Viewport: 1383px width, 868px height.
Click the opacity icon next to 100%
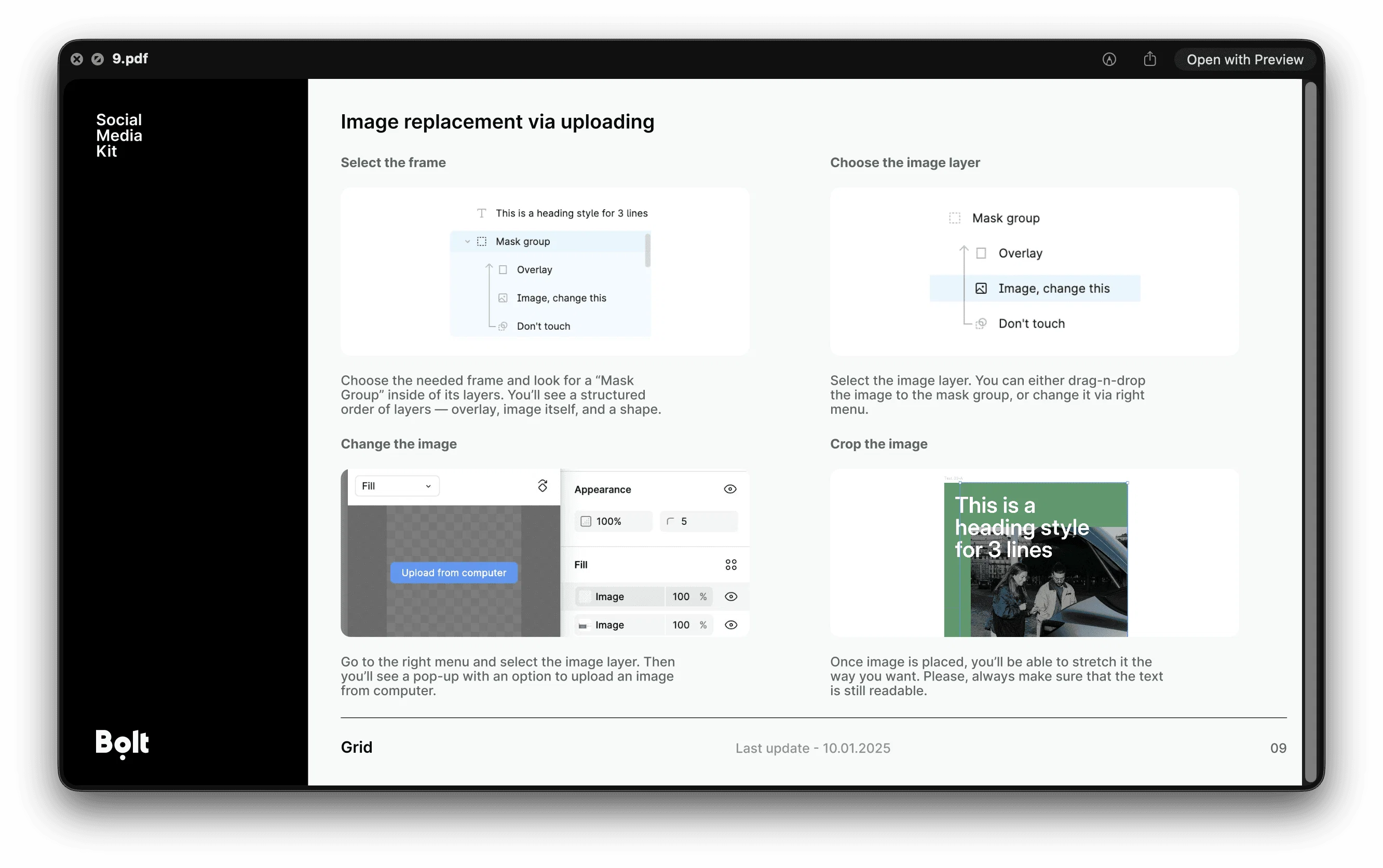[586, 521]
